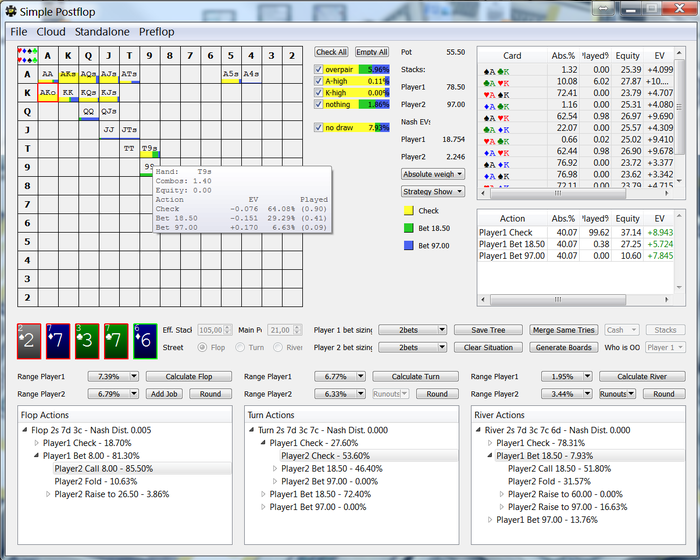This screenshot has height=560, width=700.
Task: Click the Simple Postflop title bar icon
Action: point(11,11)
